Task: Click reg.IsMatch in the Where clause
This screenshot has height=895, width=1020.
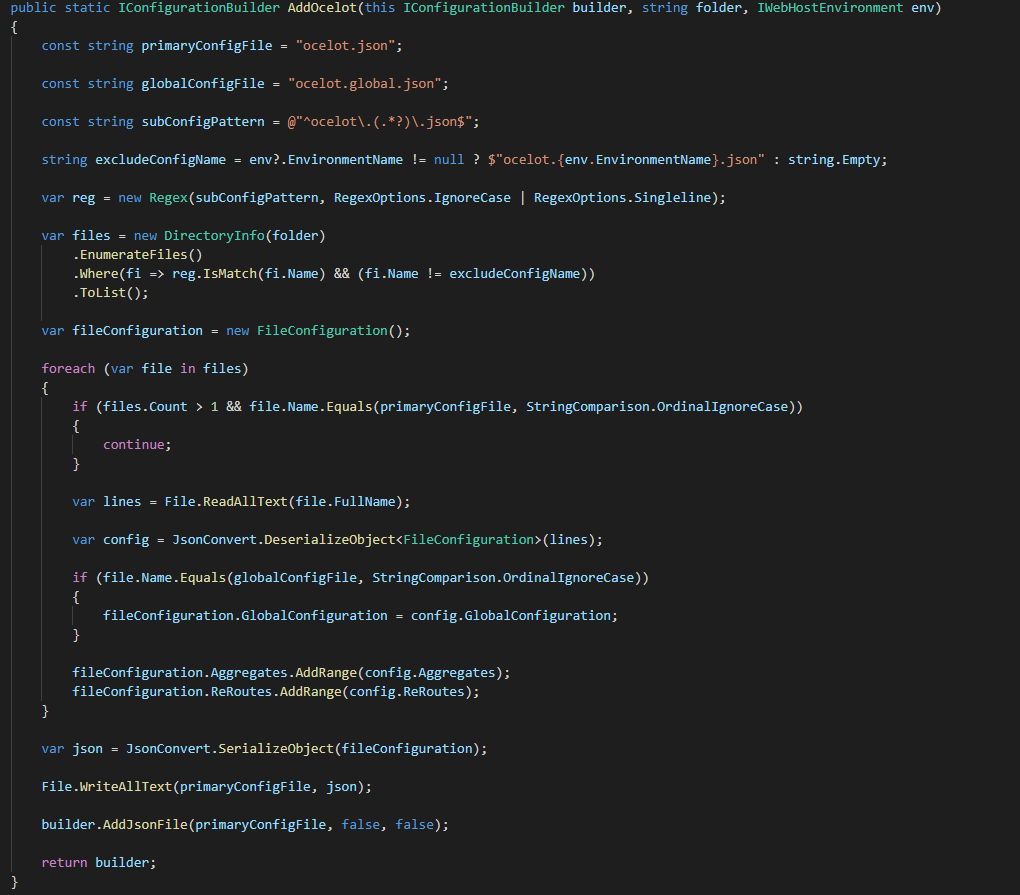Action: 214,273
